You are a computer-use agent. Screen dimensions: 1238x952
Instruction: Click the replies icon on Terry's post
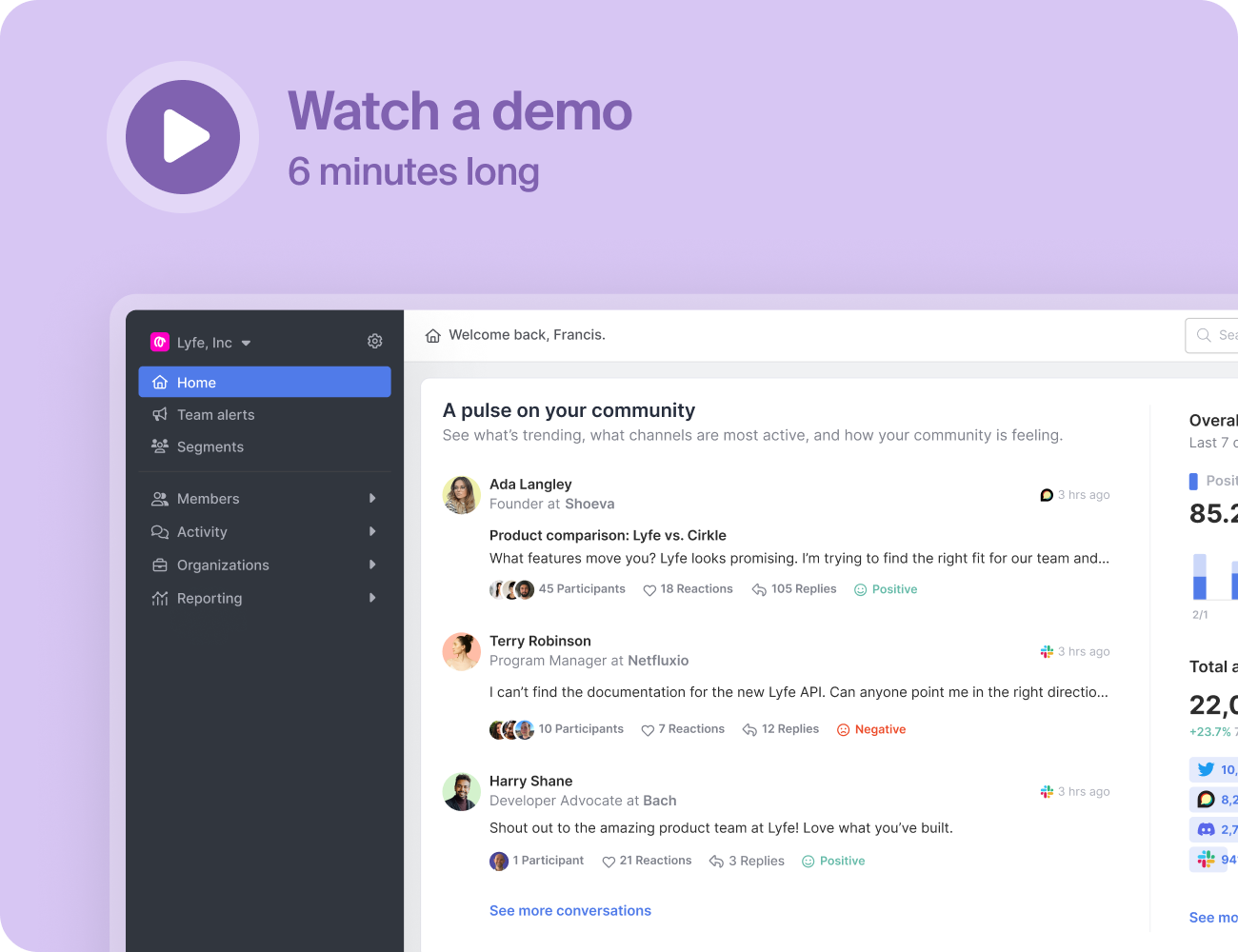749,728
